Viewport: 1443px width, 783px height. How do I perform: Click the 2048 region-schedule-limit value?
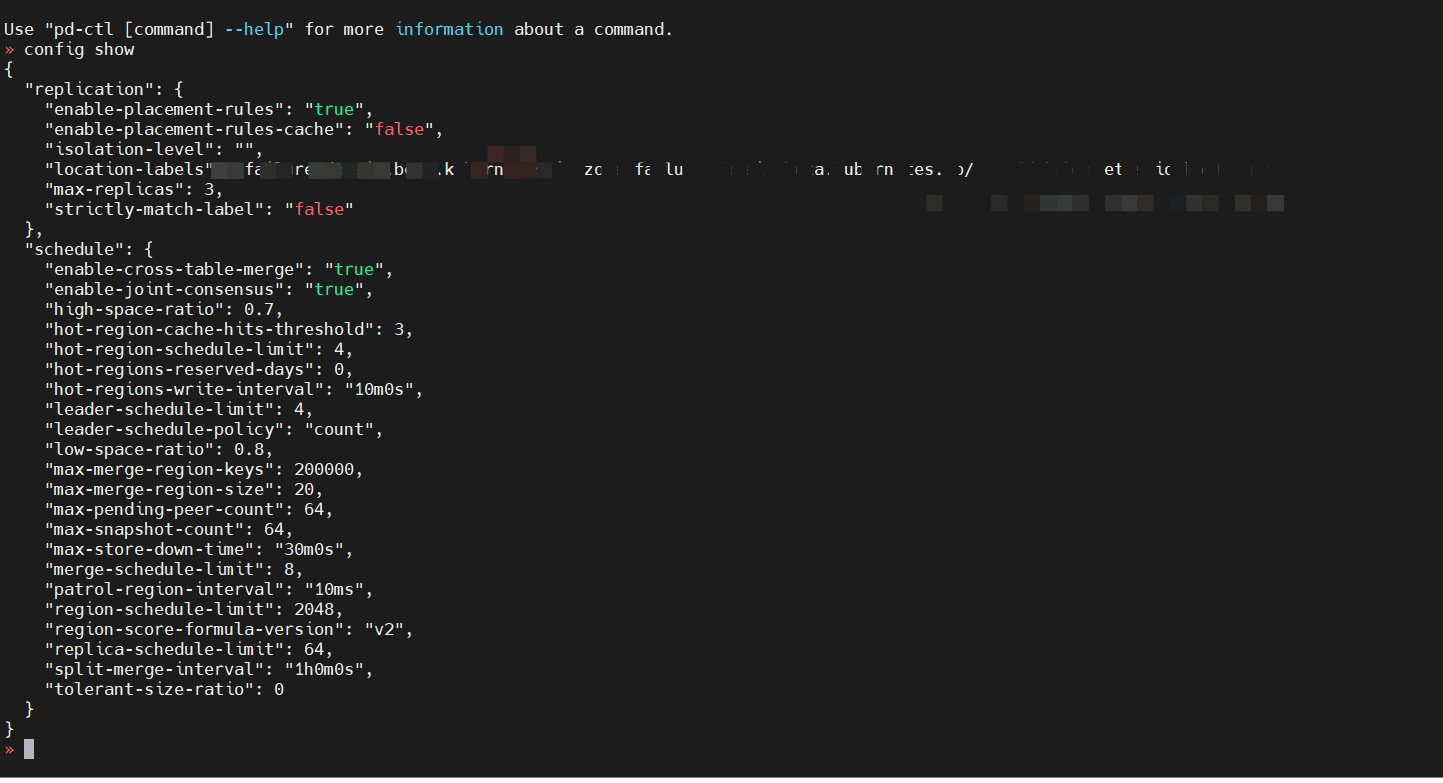point(314,609)
